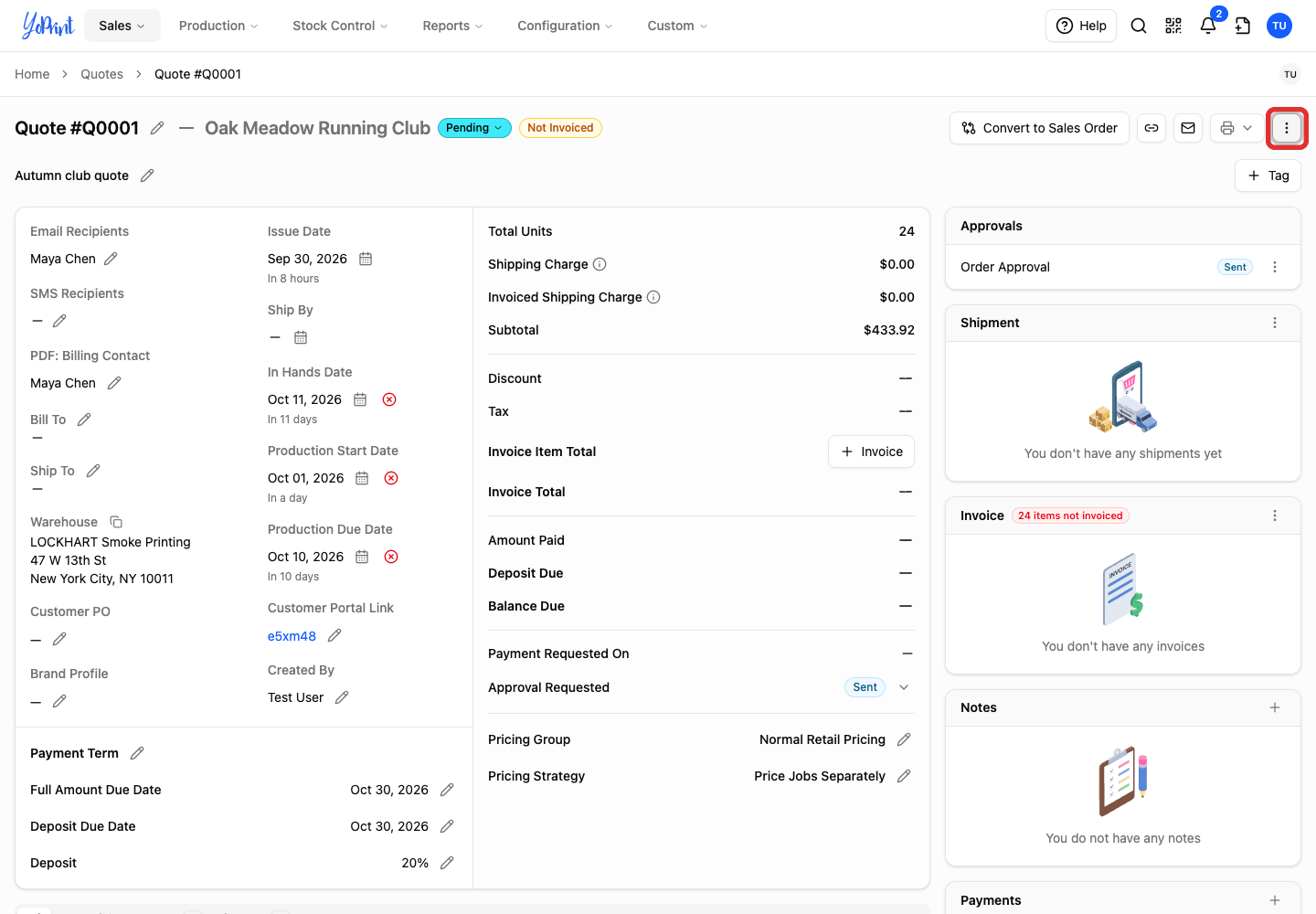Edit the Pricing Group
1316x914 pixels.
point(904,739)
